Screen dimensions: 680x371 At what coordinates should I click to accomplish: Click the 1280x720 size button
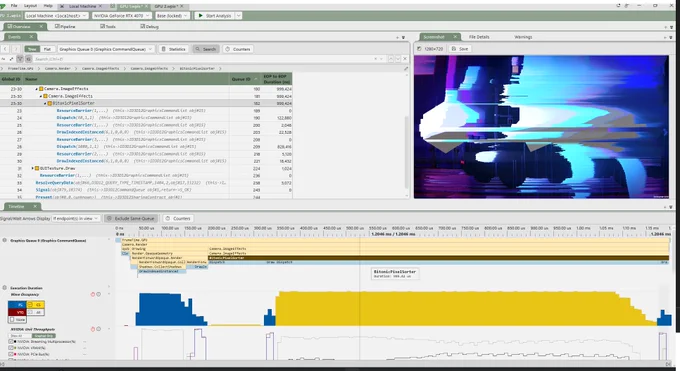click(430, 49)
